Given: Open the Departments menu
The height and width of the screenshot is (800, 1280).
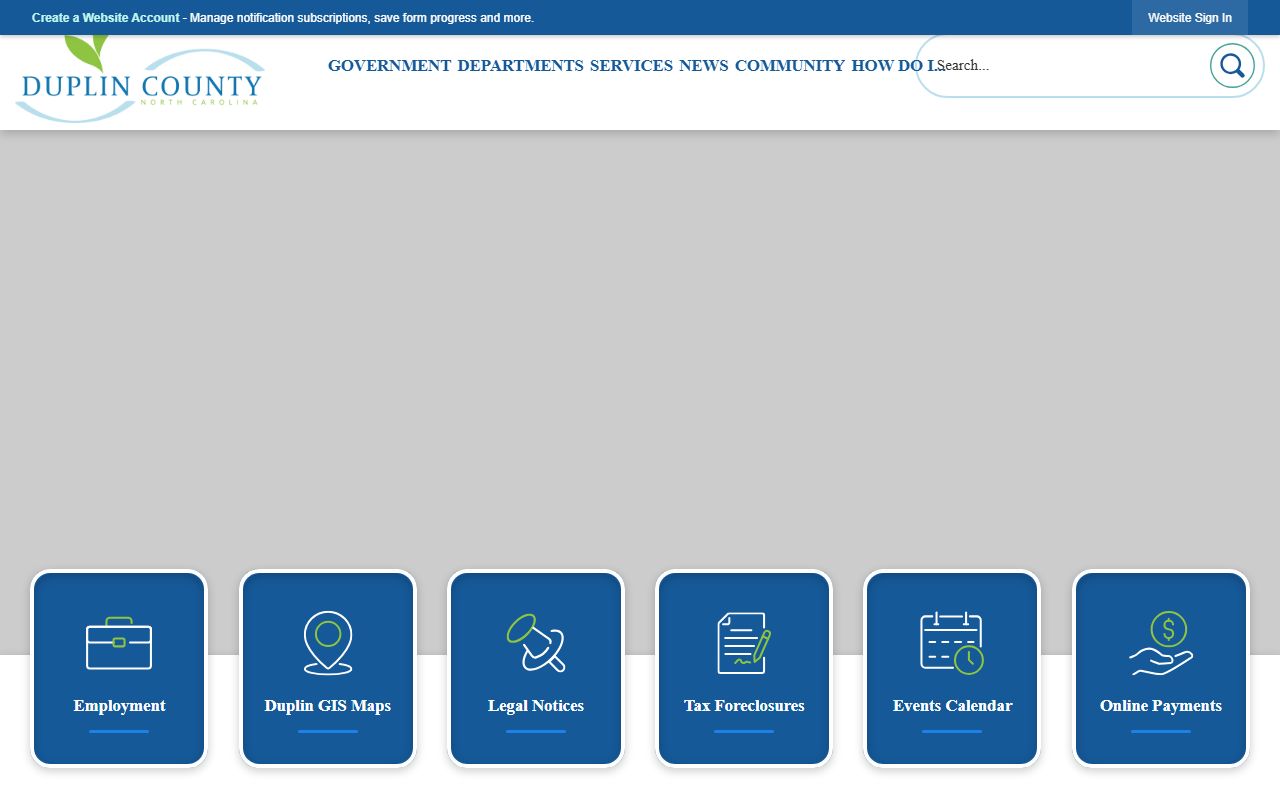Looking at the screenshot, I should pyautogui.click(x=520, y=66).
